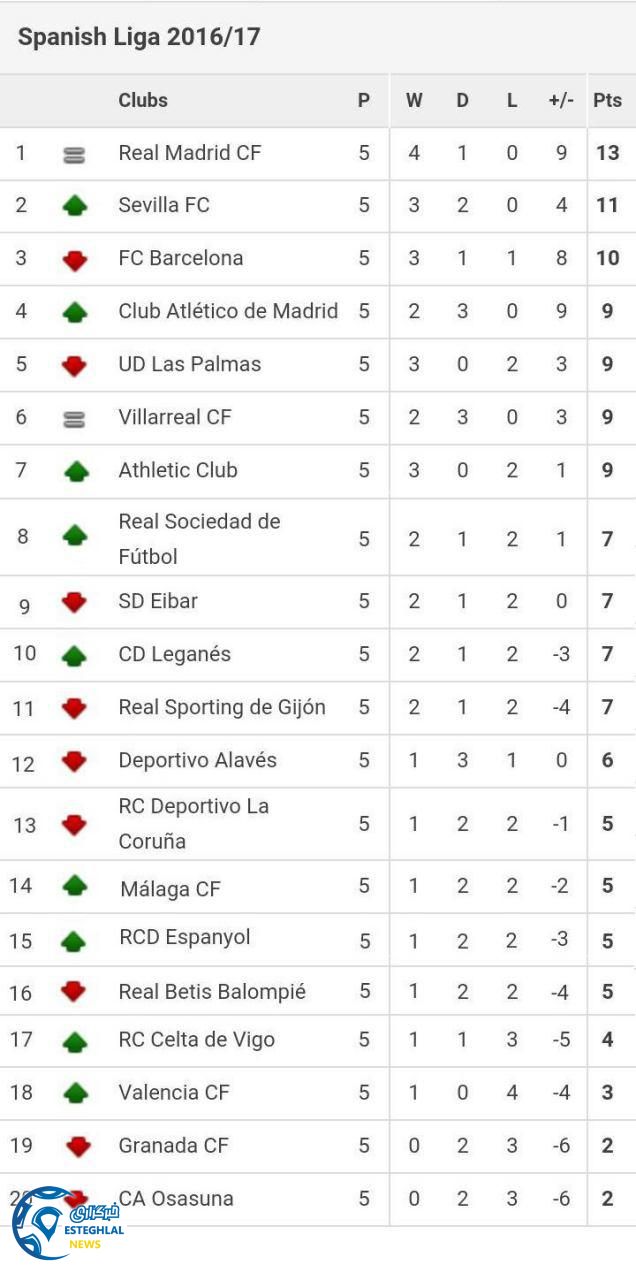Click the green up arrow beside Sevilla FC
This screenshot has width=636, height=1280.
[x=75, y=207]
